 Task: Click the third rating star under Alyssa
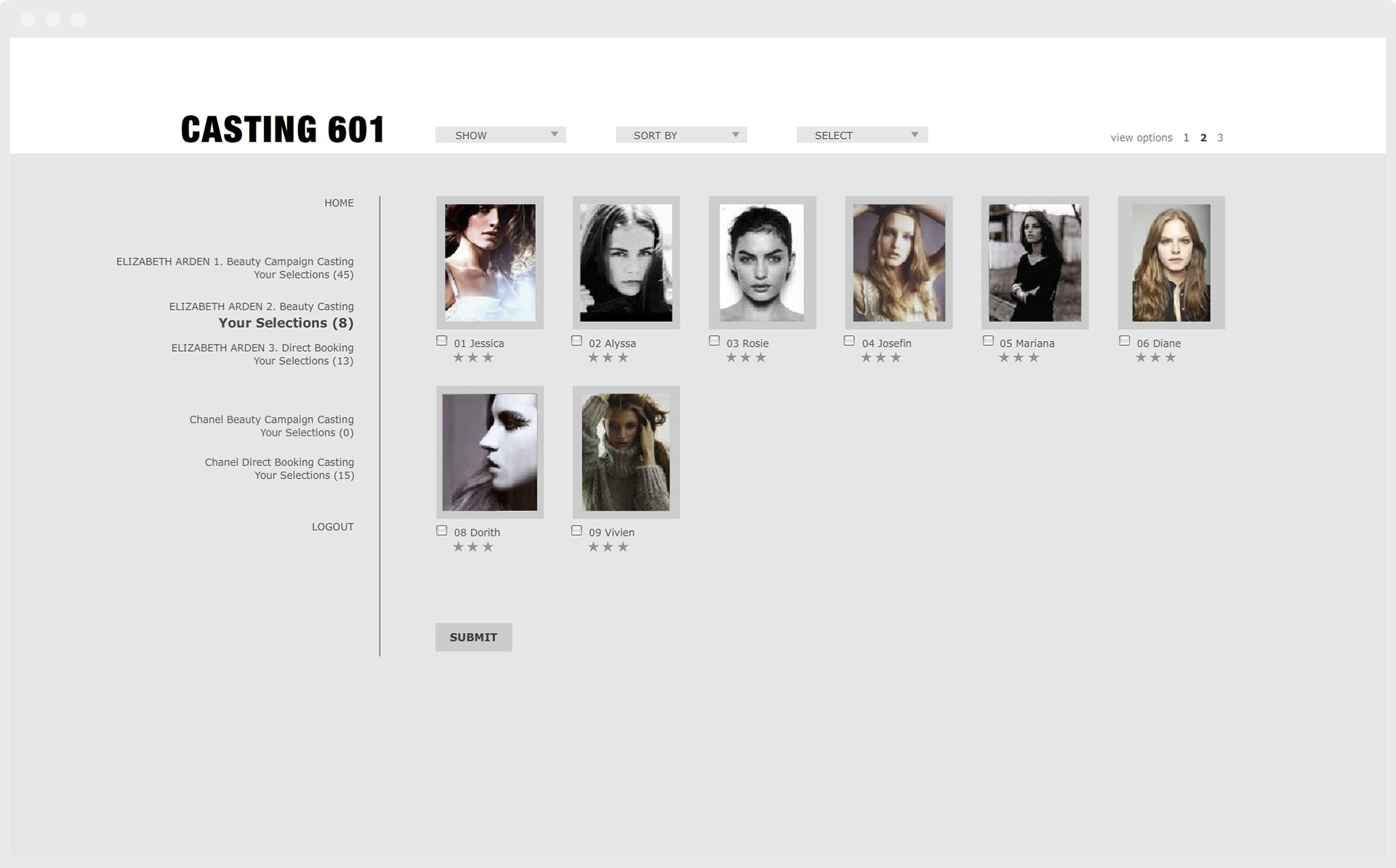click(623, 358)
